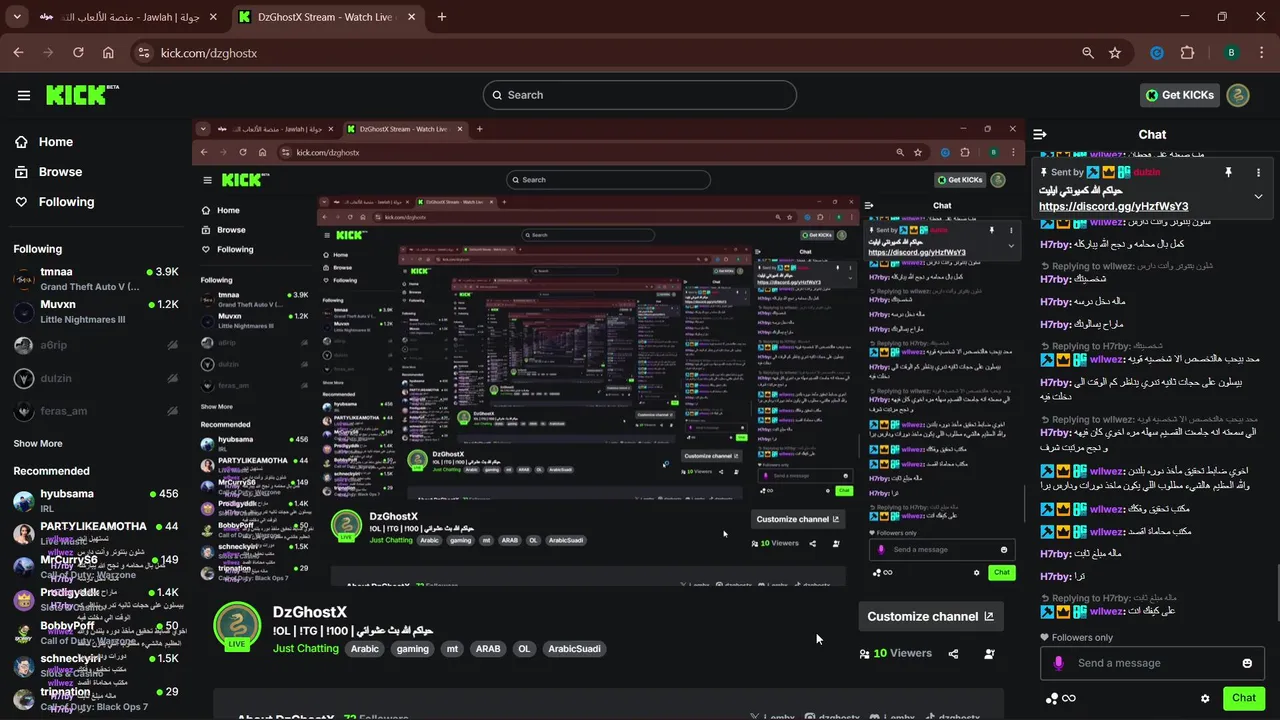The height and width of the screenshot is (720, 1280).
Task: Click the Get KICKs button
Action: tap(1180, 95)
